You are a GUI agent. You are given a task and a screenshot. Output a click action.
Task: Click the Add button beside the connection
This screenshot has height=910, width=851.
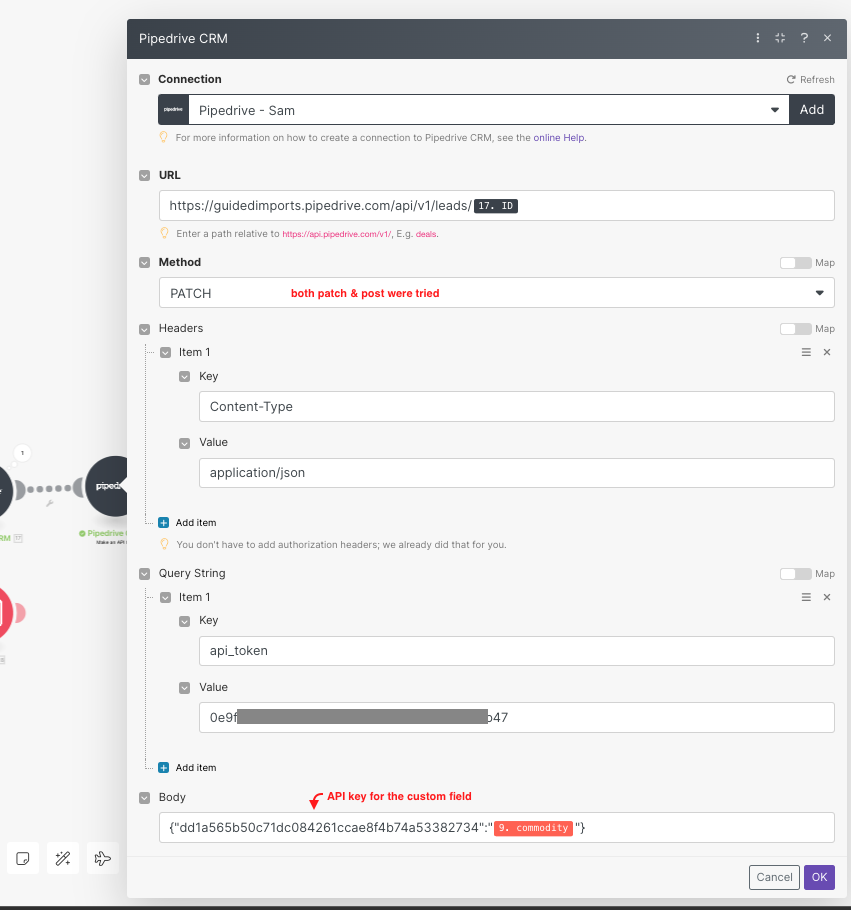point(812,109)
